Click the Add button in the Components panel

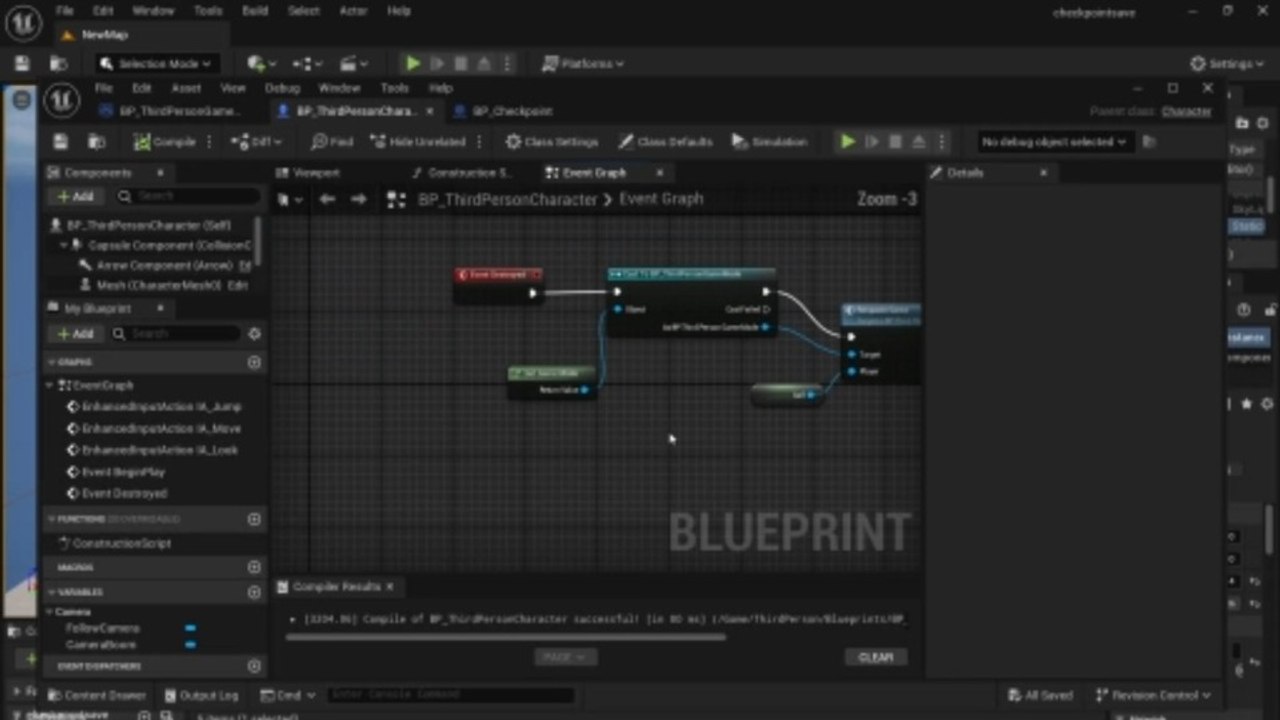tap(76, 196)
